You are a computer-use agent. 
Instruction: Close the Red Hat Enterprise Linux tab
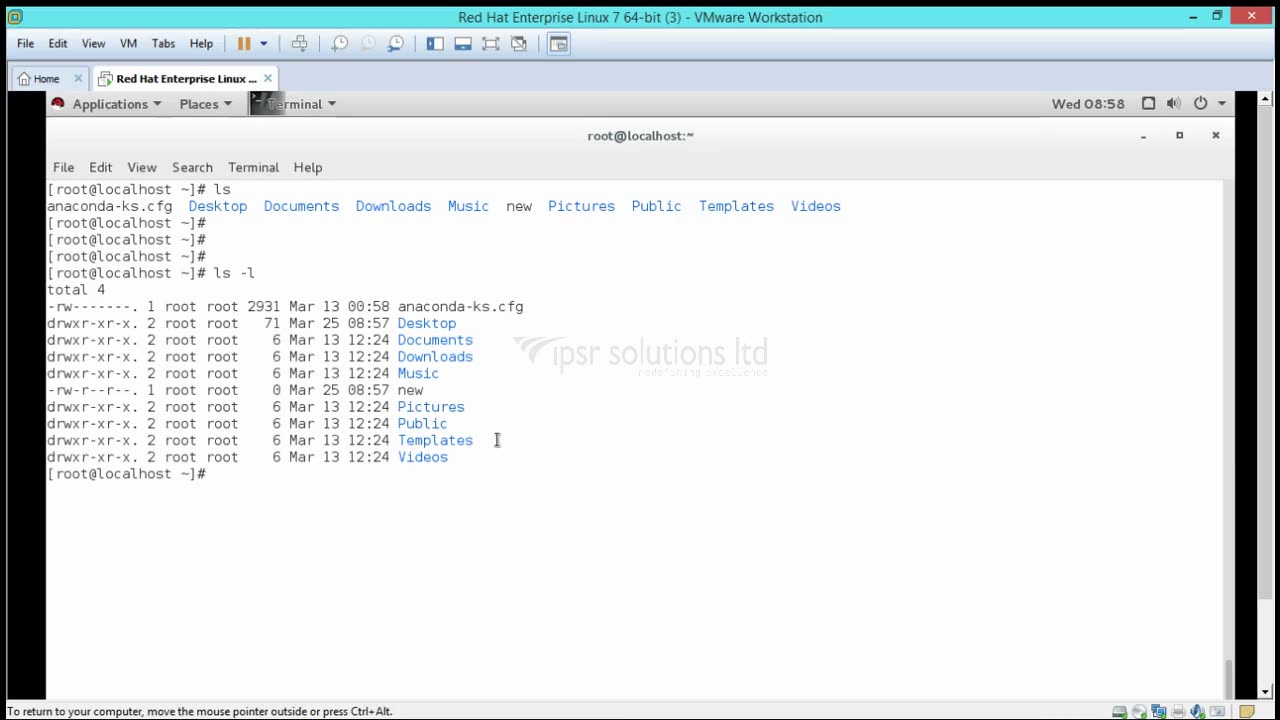(x=268, y=78)
